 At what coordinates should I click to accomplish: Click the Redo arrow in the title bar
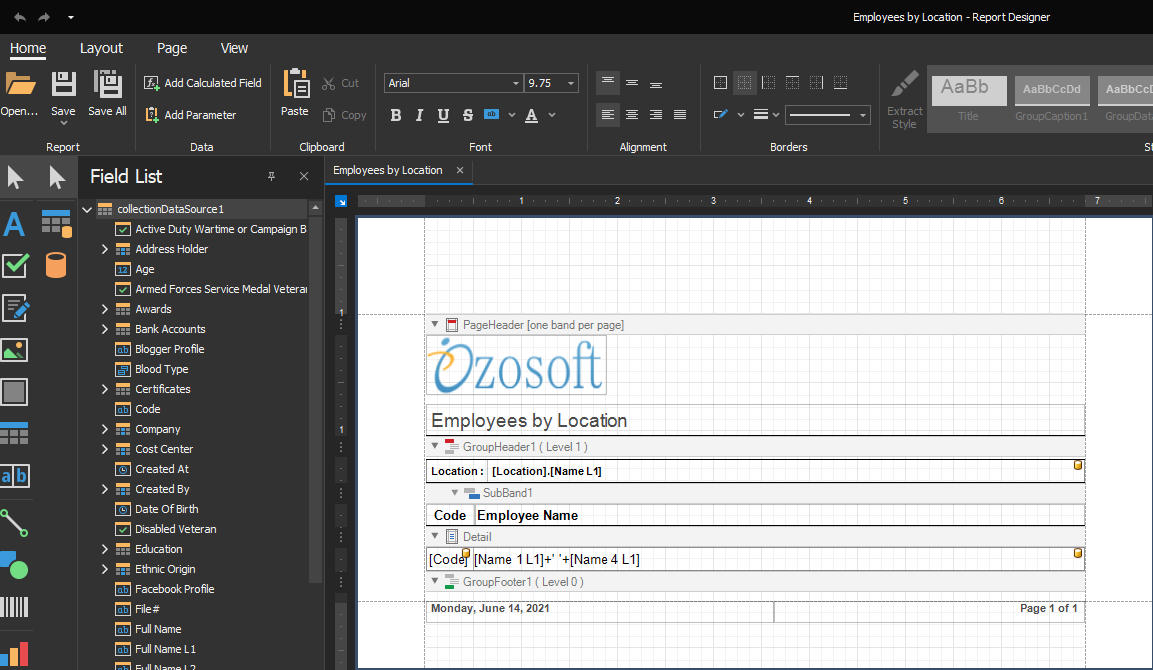44,17
